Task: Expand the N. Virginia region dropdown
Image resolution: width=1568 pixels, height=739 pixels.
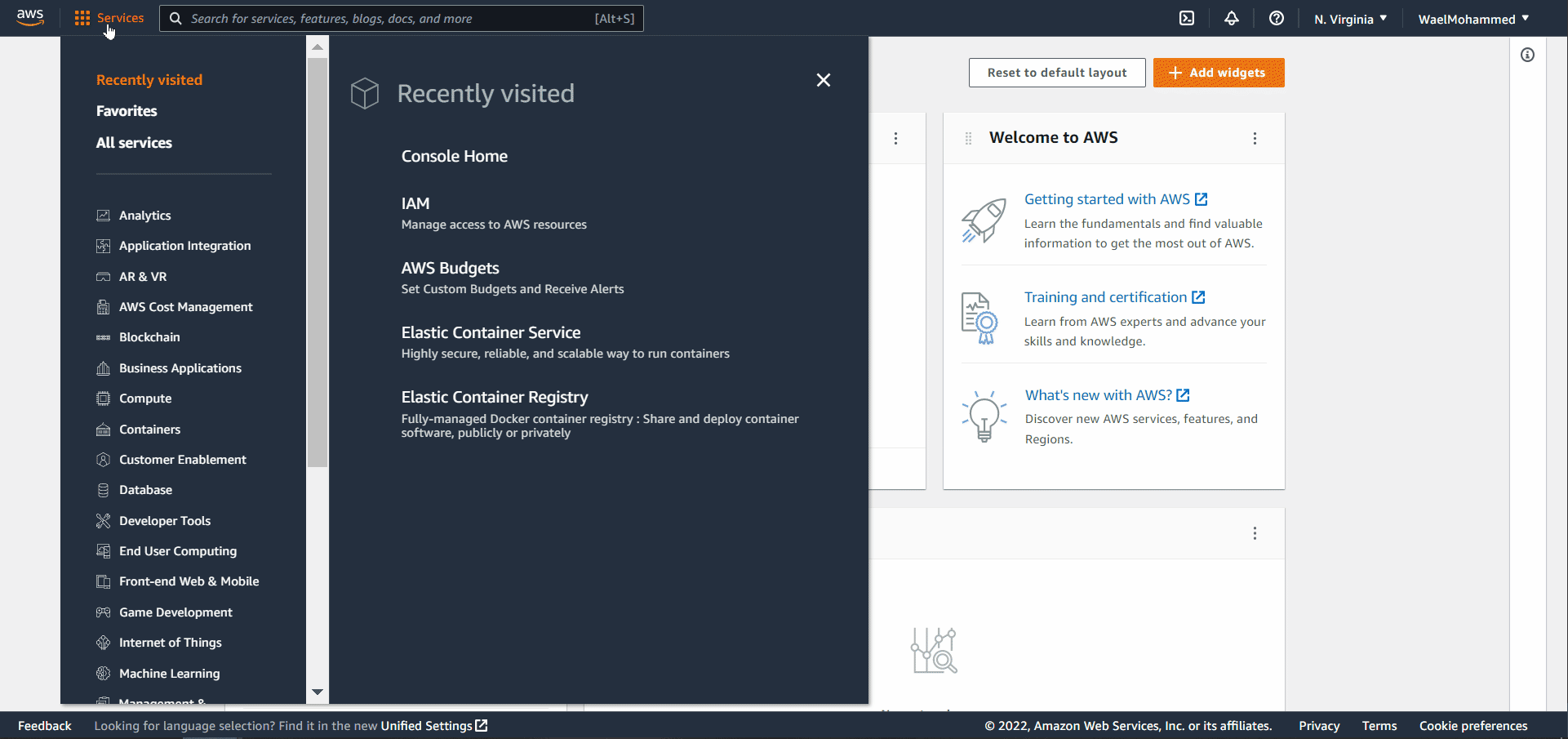Action: point(1350,19)
